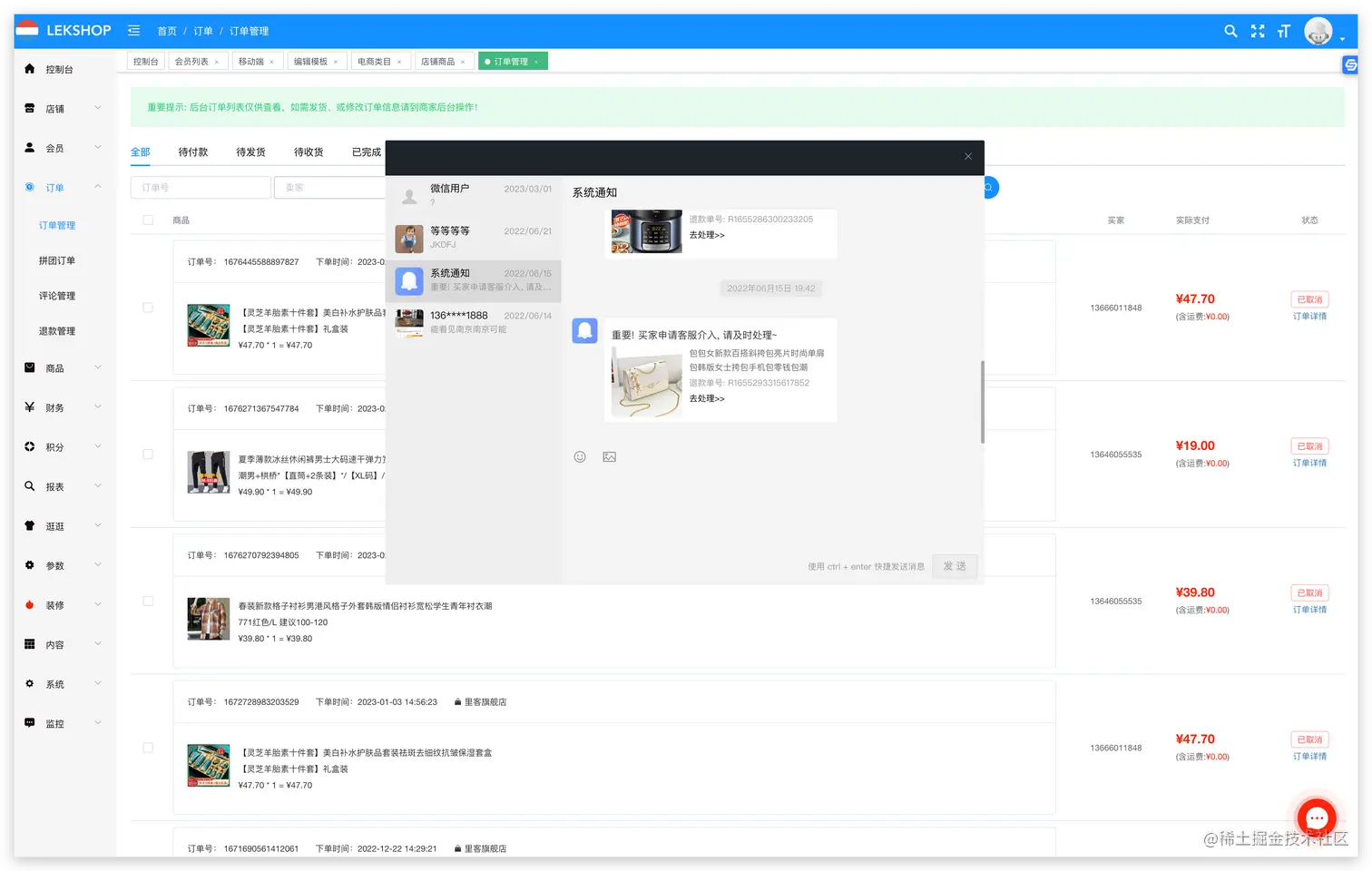The height and width of the screenshot is (871, 1372).
Task: Click the chat message scrollbar
Action: pyautogui.click(x=983, y=402)
